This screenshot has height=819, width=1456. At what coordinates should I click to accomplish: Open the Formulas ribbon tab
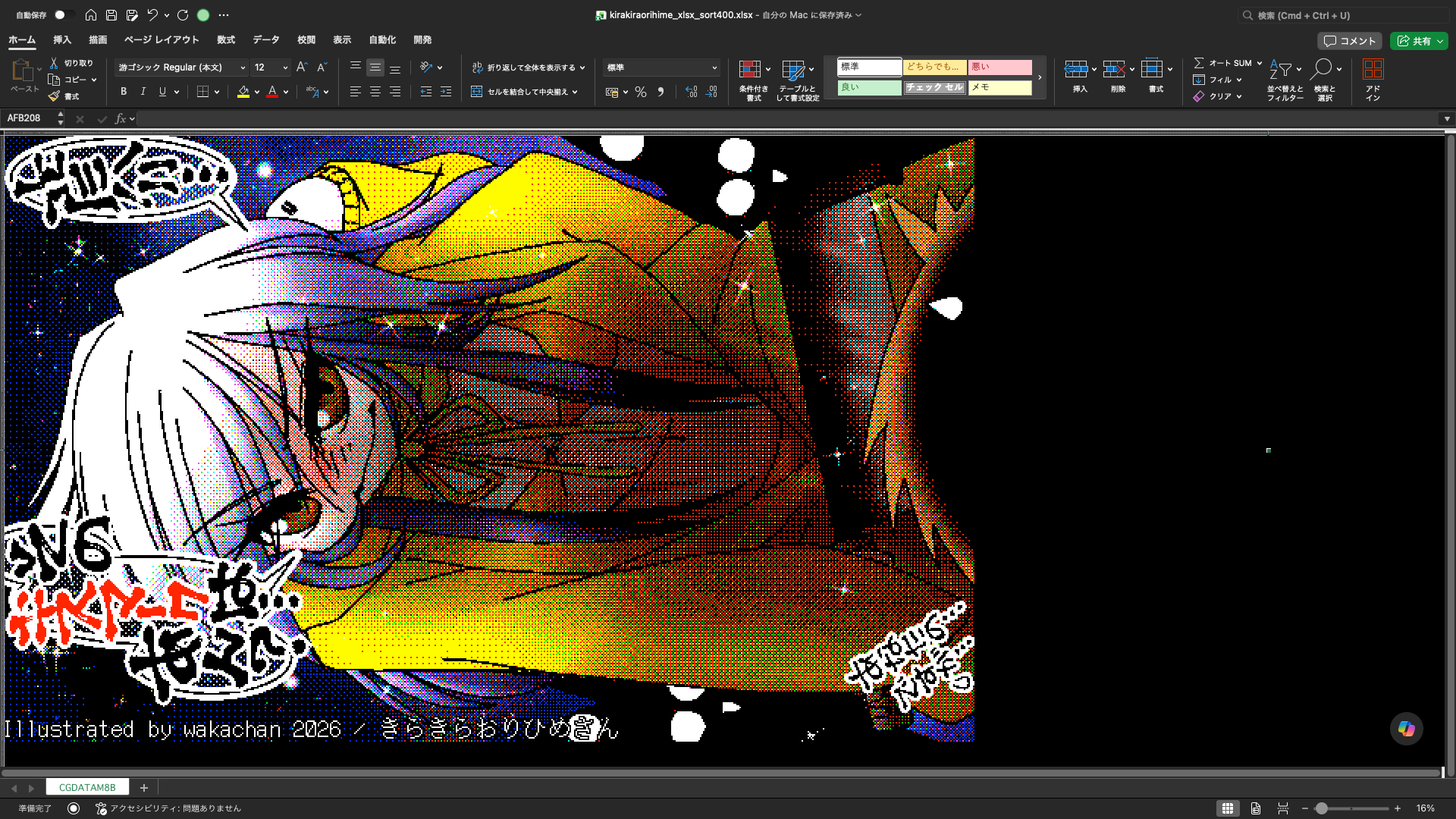(226, 40)
